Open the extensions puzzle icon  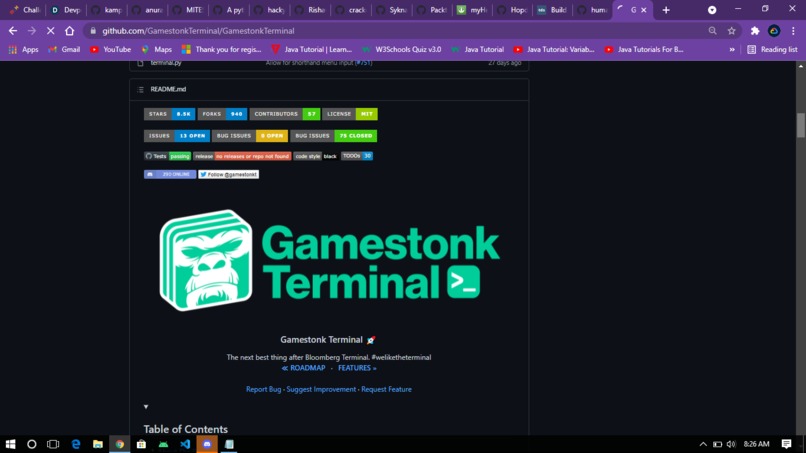coord(755,31)
